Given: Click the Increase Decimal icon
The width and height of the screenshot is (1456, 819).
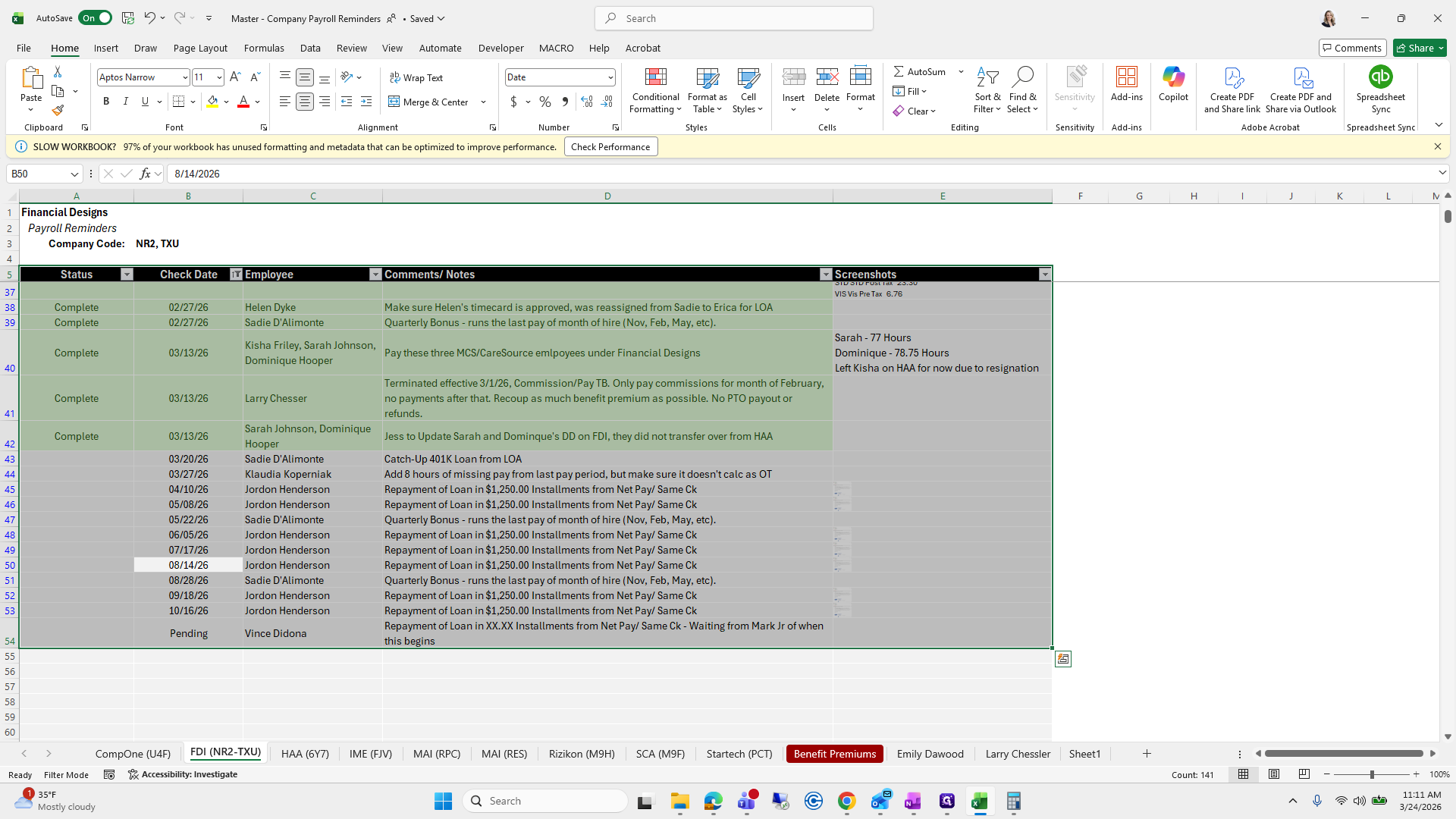Looking at the screenshot, I should click(x=586, y=102).
